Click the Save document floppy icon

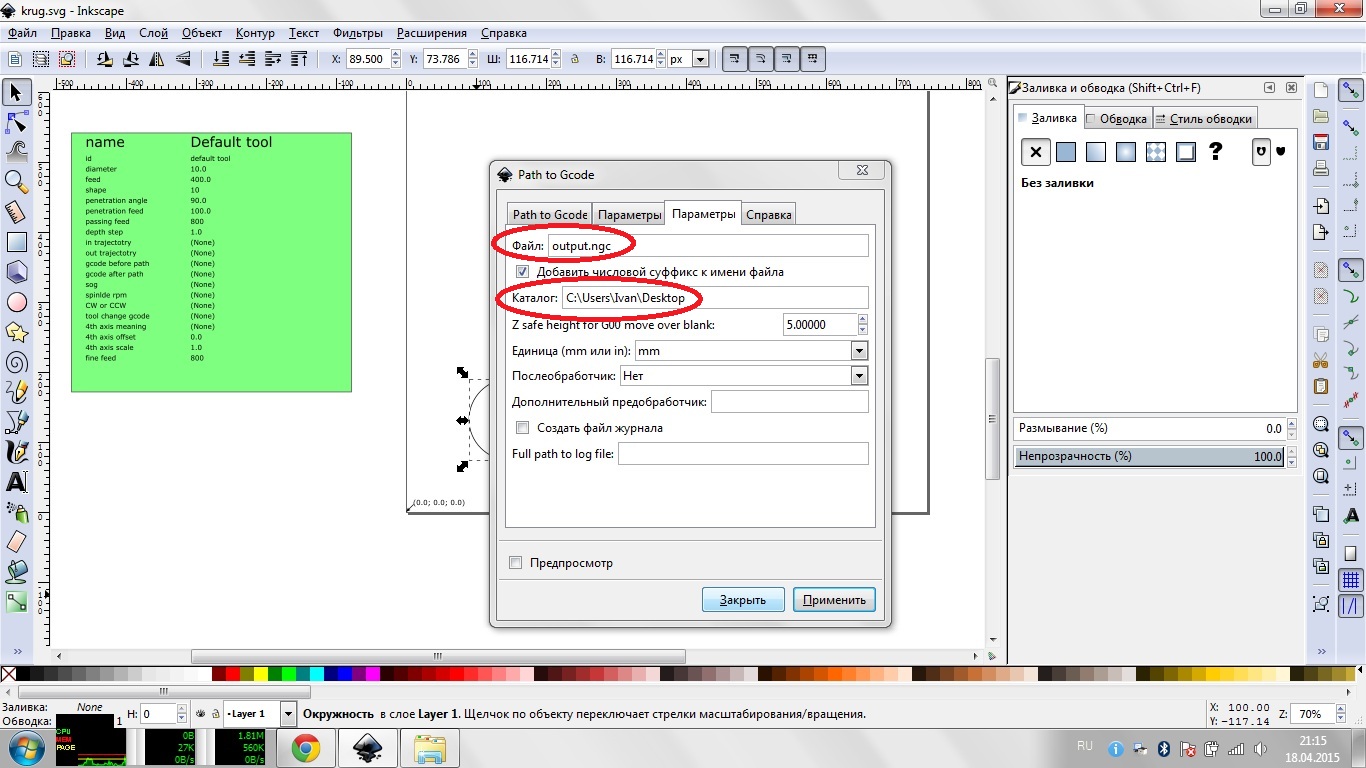coord(1321,141)
